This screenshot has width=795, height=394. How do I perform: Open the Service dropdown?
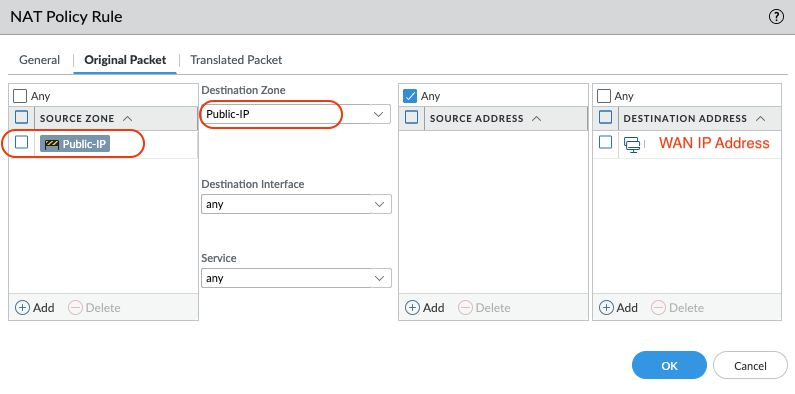[x=296, y=278]
